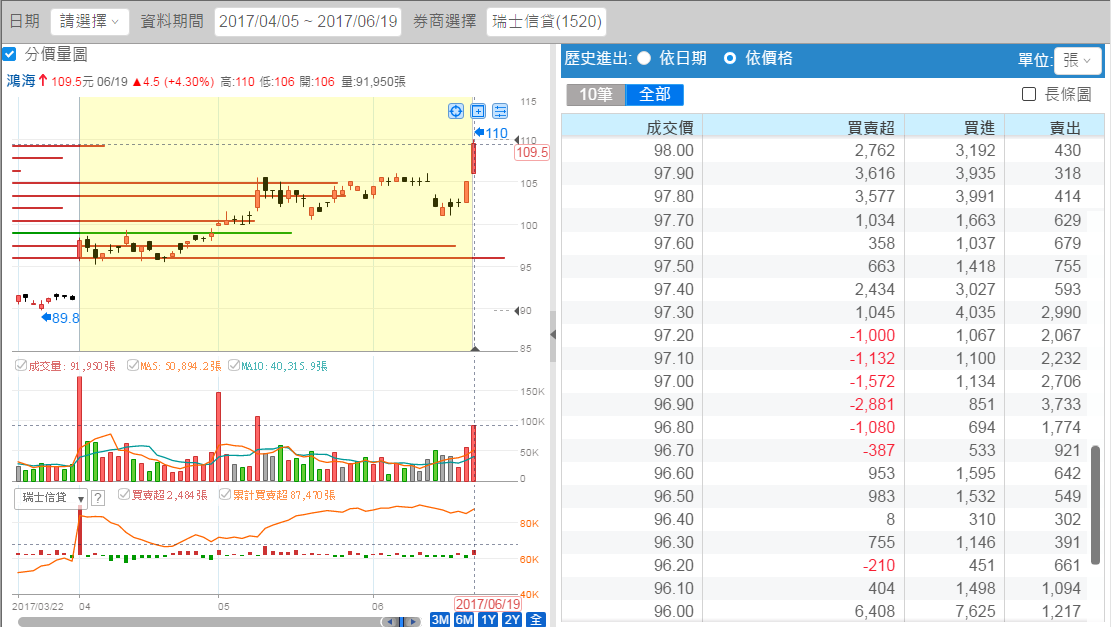This screenshot has height=627, width=1111.
Task: Click the blue 89.8 low price arrow marker
Action: point(59,317)
